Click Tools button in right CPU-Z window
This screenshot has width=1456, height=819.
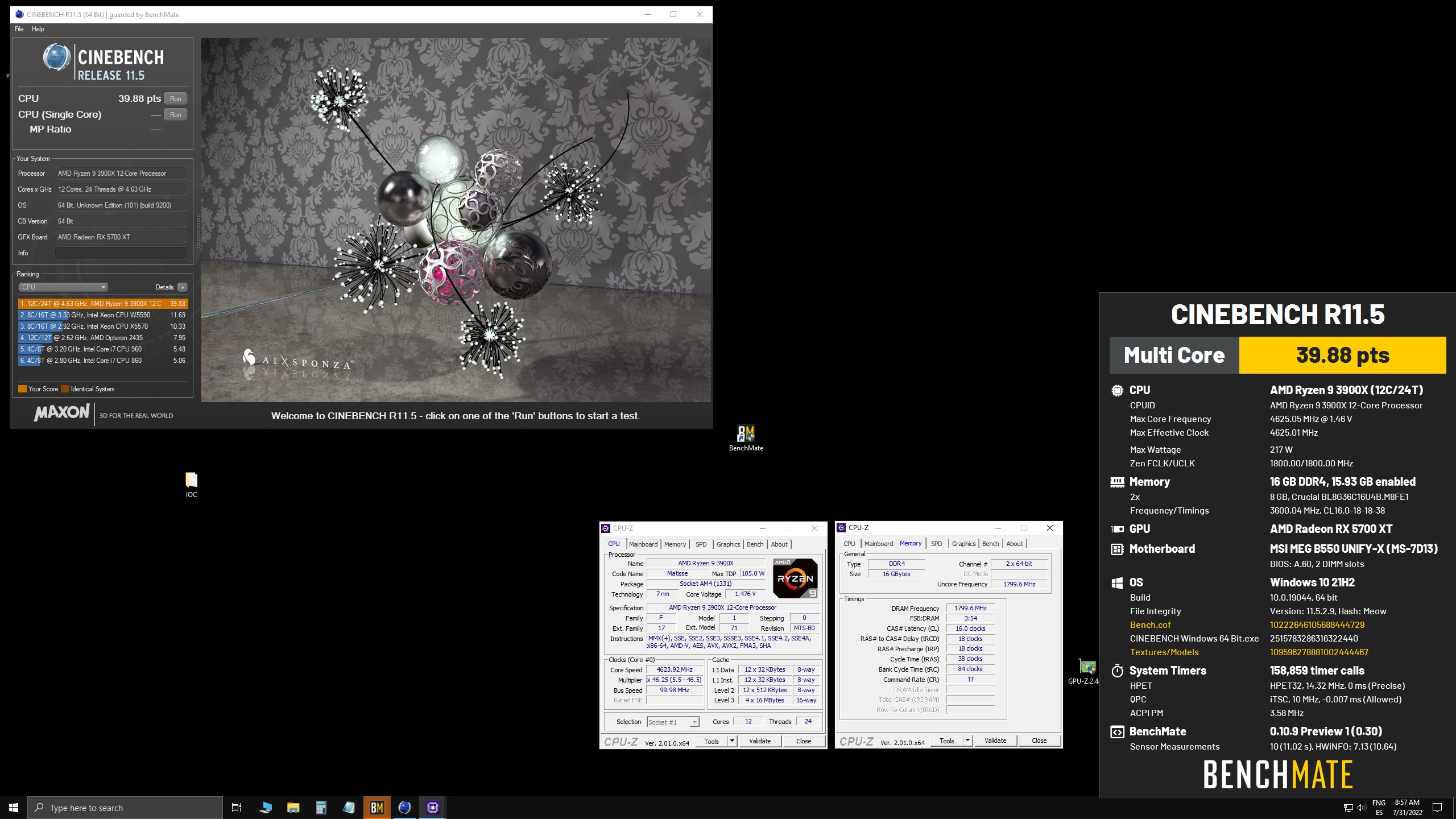[x=947, y=741]
